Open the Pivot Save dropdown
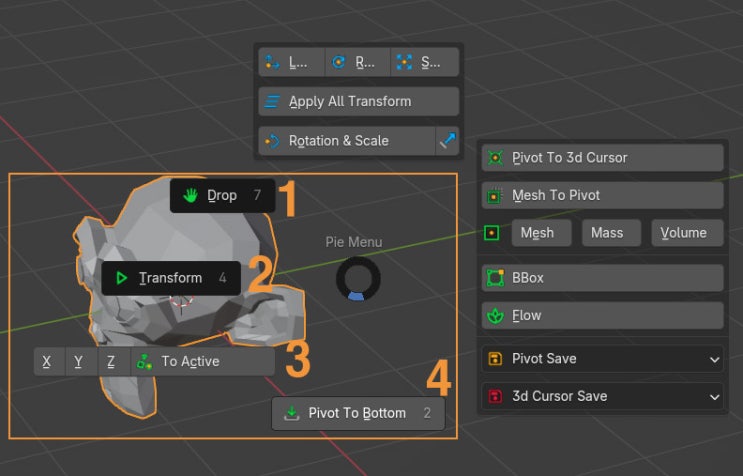743x476 pixels. click(602, 358)
